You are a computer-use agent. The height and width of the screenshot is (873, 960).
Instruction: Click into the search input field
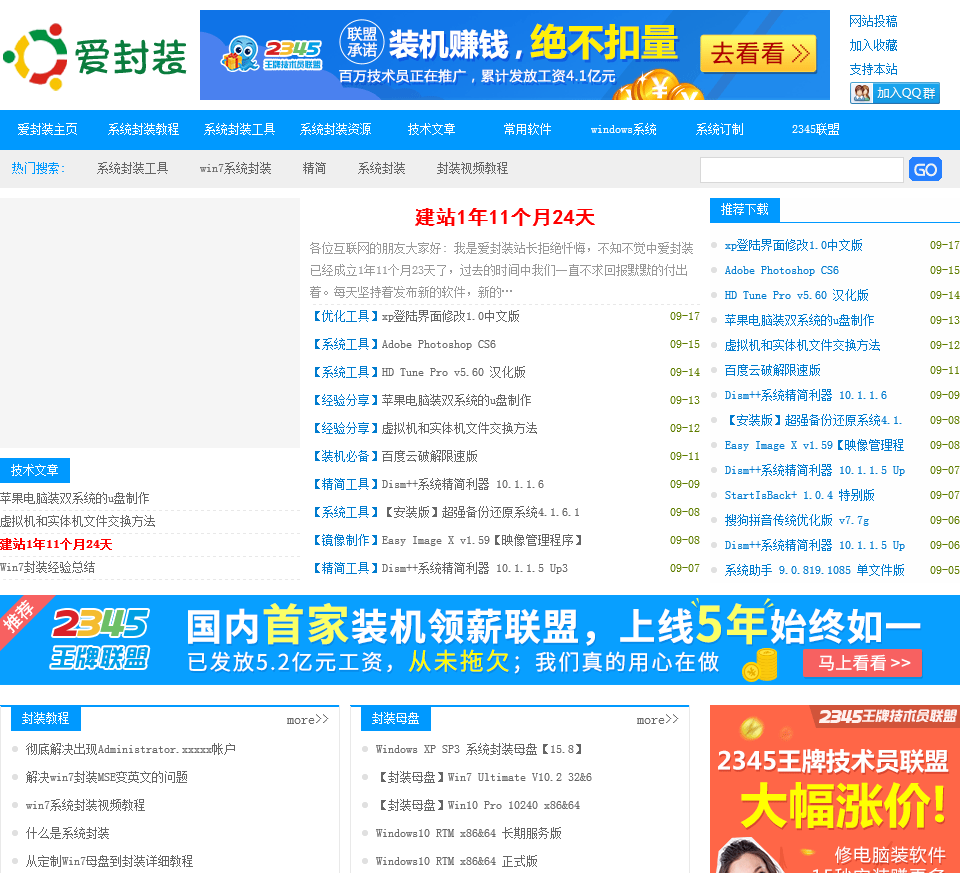coord(801,170)
